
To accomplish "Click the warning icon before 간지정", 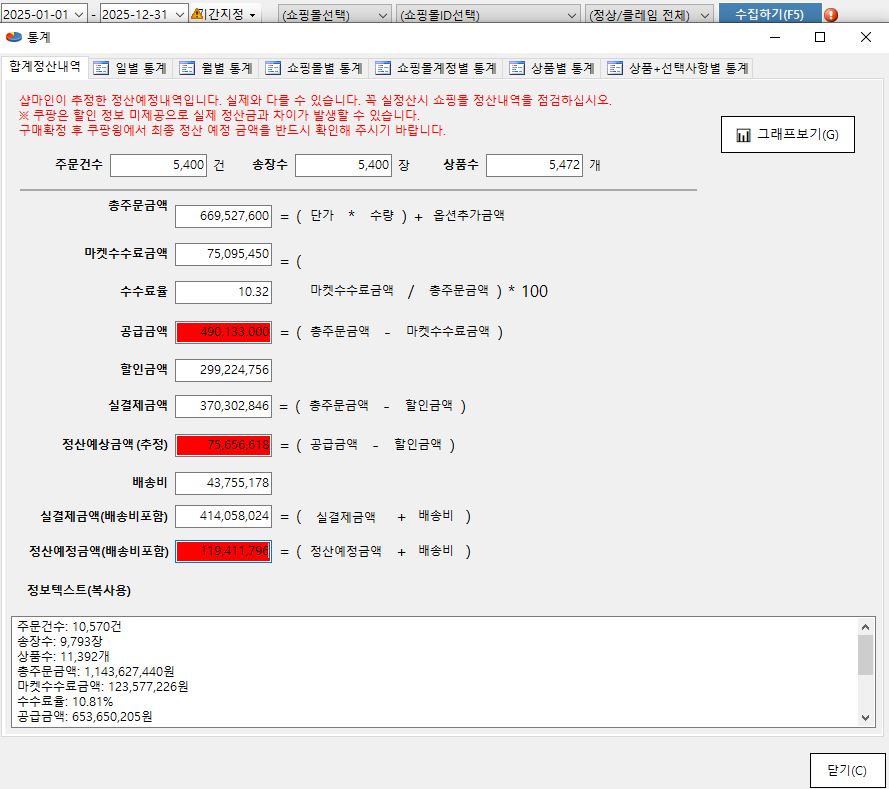I will coord(197,15).
